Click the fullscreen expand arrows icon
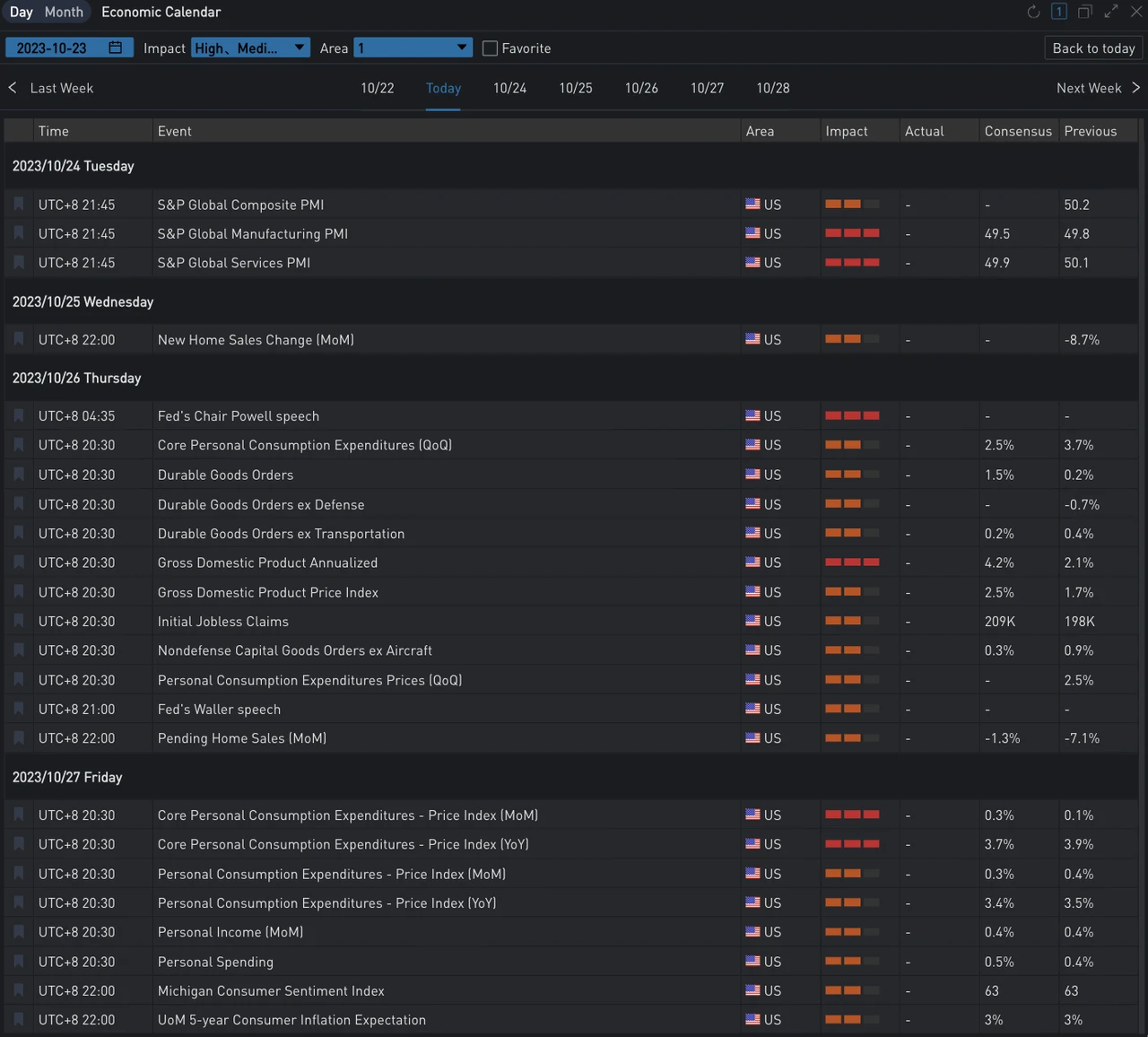 1111,12
